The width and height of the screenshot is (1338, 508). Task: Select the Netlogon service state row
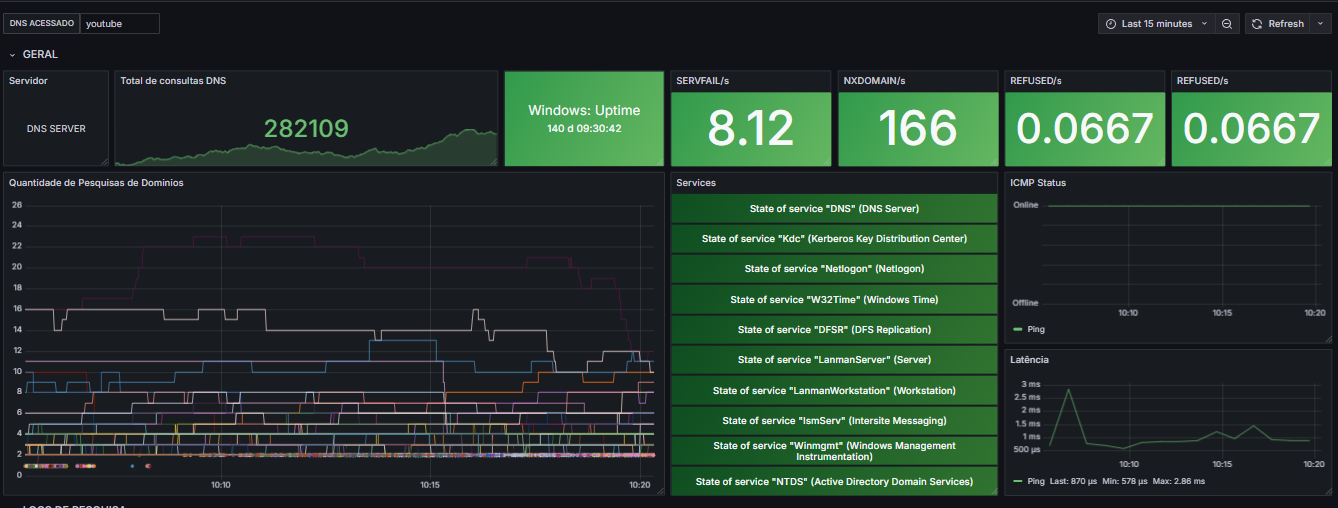click(834, 268)
